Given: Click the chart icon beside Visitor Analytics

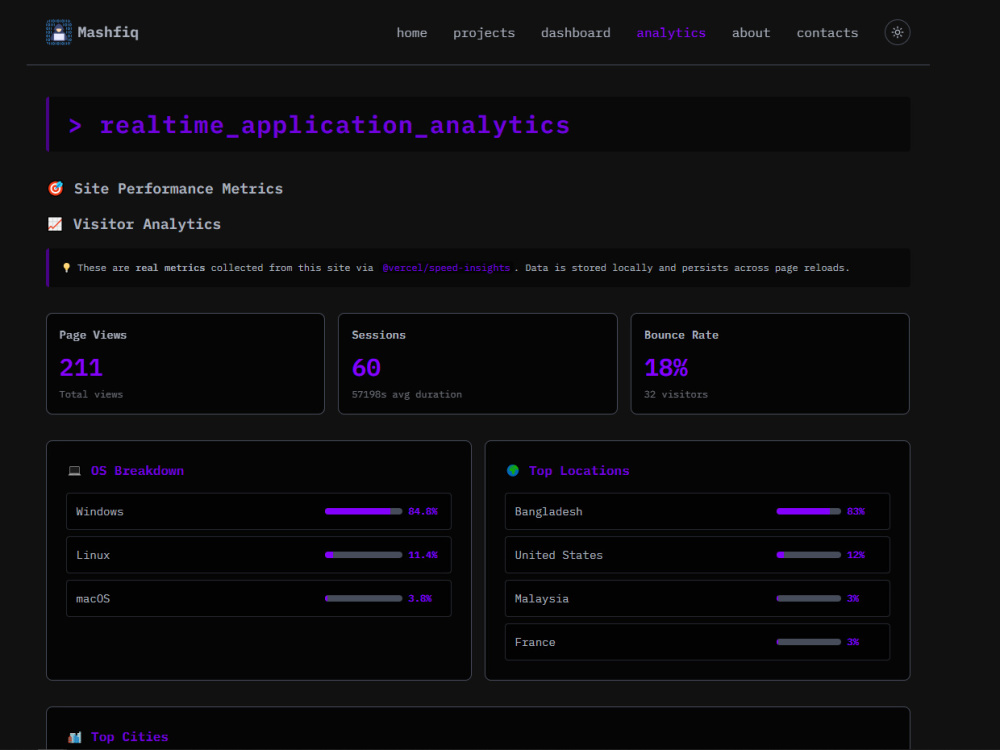Looking at the screenshot, I should click(x=55, y=224).
